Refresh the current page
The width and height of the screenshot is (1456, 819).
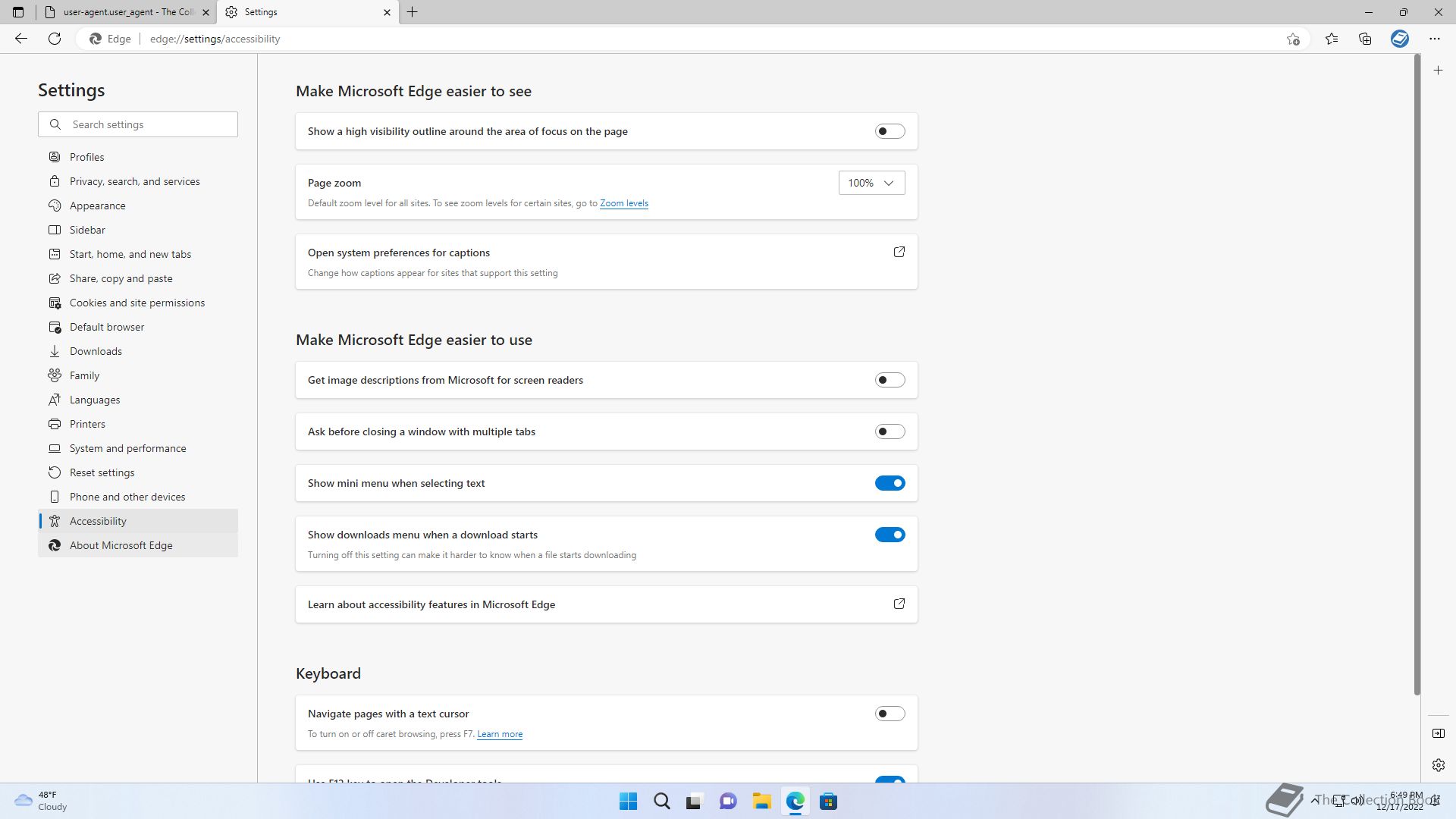pyautogui.click(x=55, y=39)
